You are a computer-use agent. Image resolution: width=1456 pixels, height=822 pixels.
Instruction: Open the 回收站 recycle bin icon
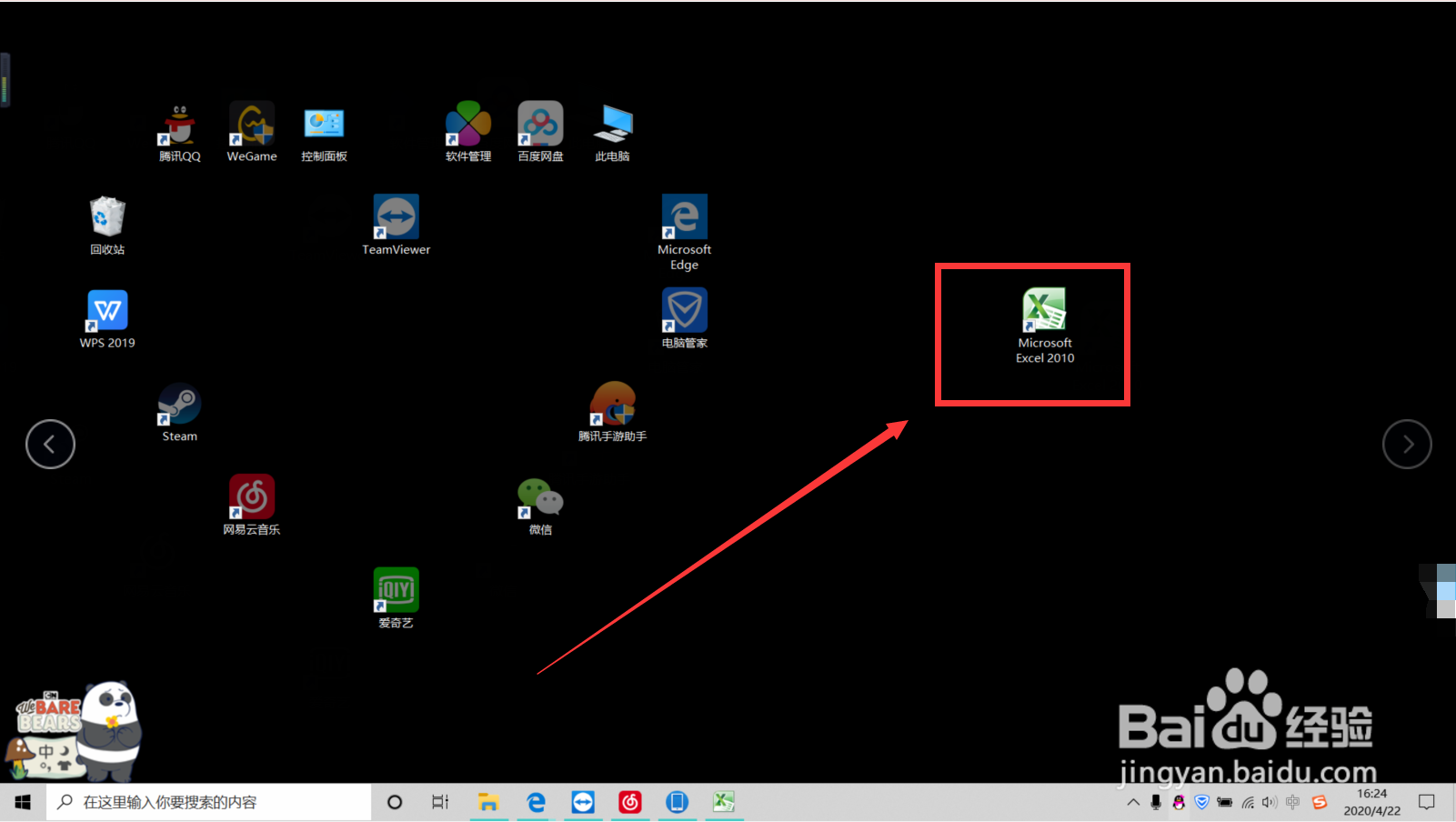tap(107, 226)
